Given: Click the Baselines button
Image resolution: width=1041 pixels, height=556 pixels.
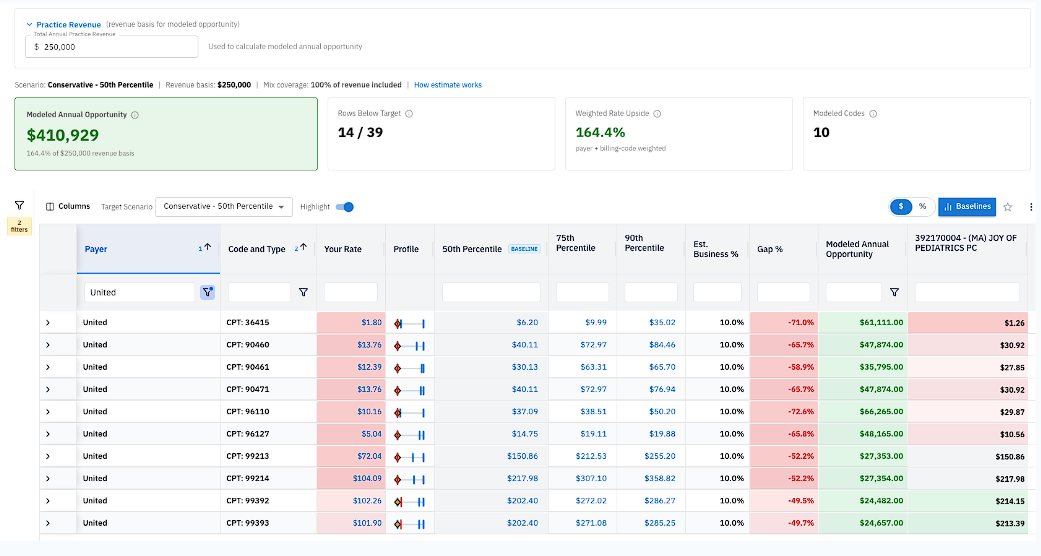Looking at the screenshot, I should [967, 207].
